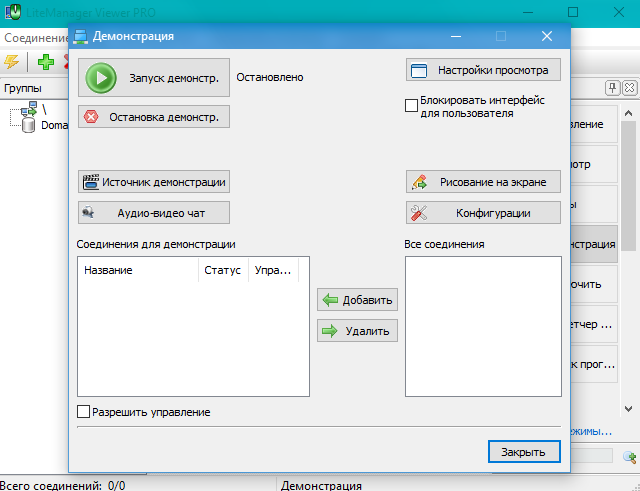The width and height of the screenshot is (640, 491).
Task: Click Всего соединений: 0/0 status bar text
Action: coord(63,486)
